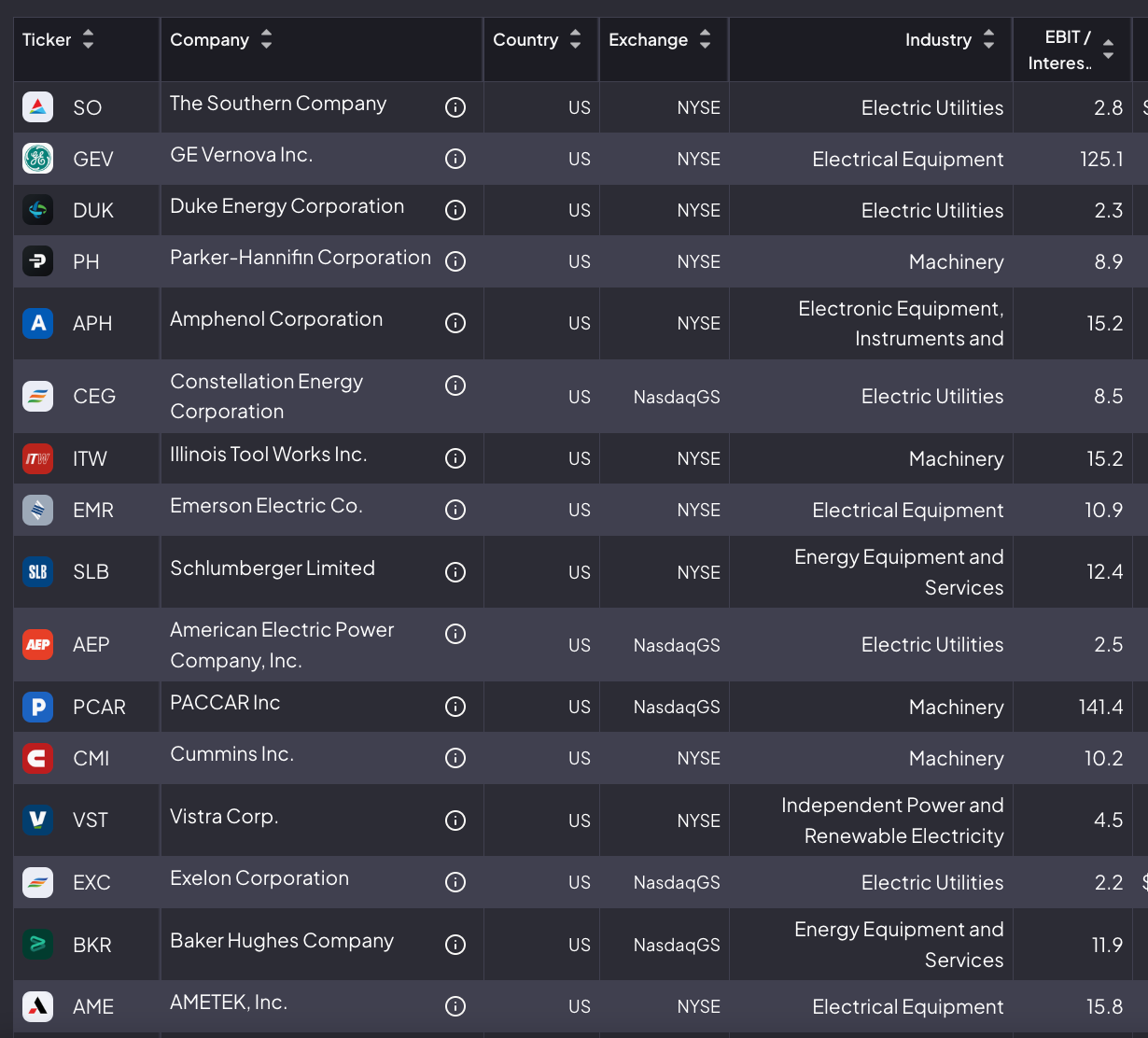The width and height of the screenshot is (1148, 1038).
Task: Click PACCAR's 141.4 EBIT value
Action: [1100, 708]
